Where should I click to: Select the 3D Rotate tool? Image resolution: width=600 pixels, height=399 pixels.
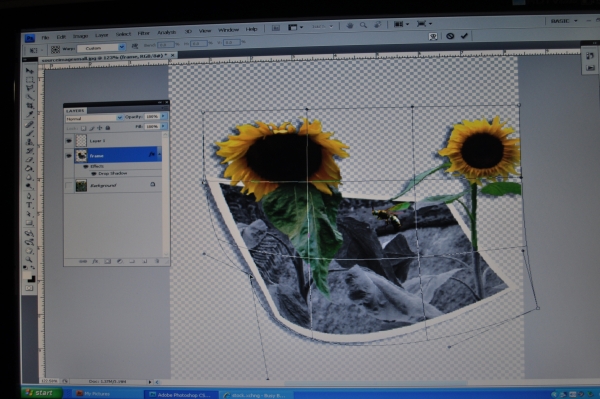point(29,233)
